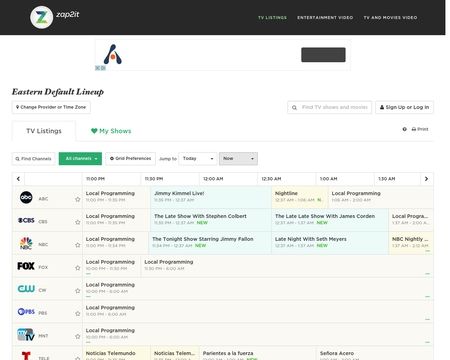Open The Late Late Show With James Corden

(x=330, y=219)
